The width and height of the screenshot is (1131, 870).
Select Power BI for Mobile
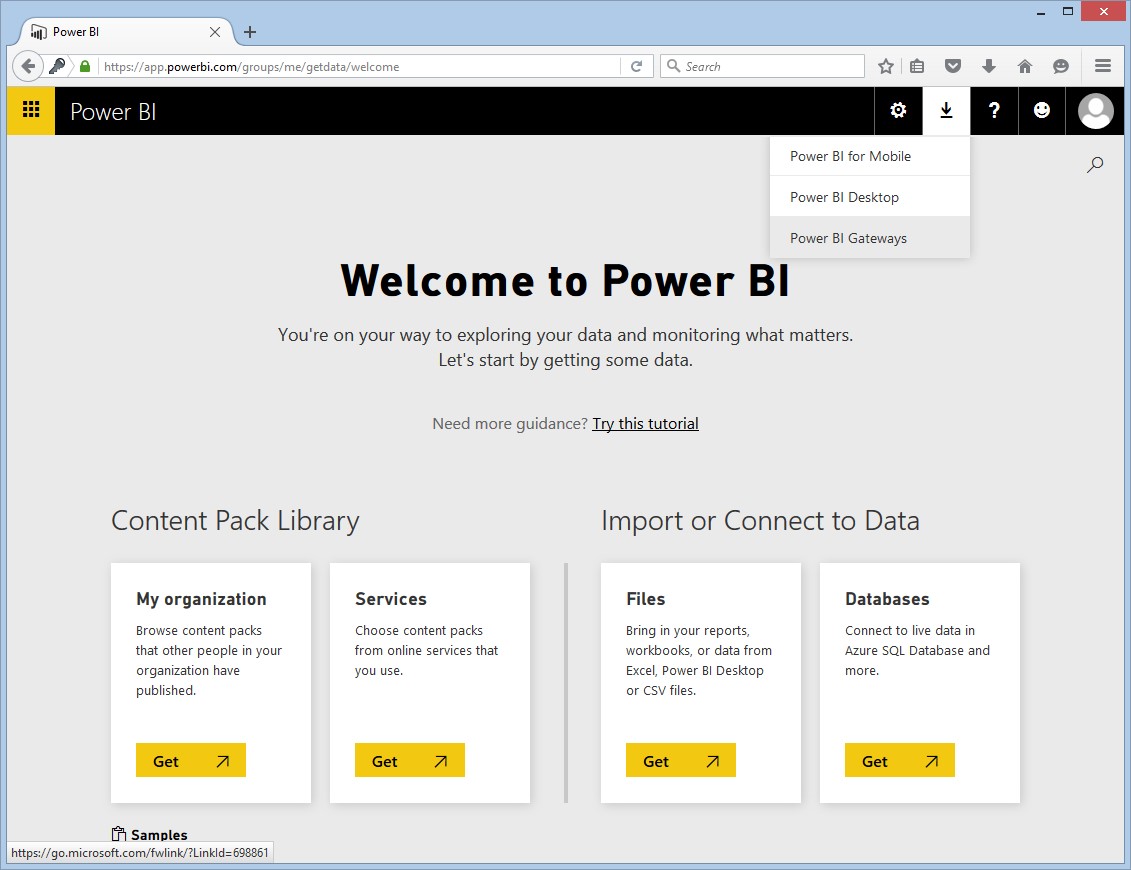(869, 156)
